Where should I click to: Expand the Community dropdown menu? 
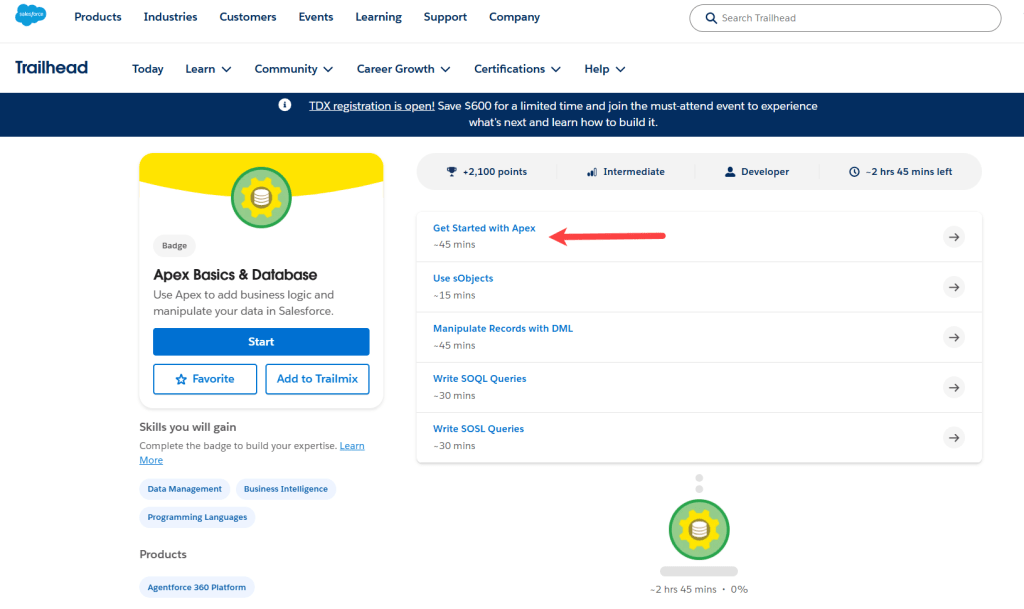(293, 69)
